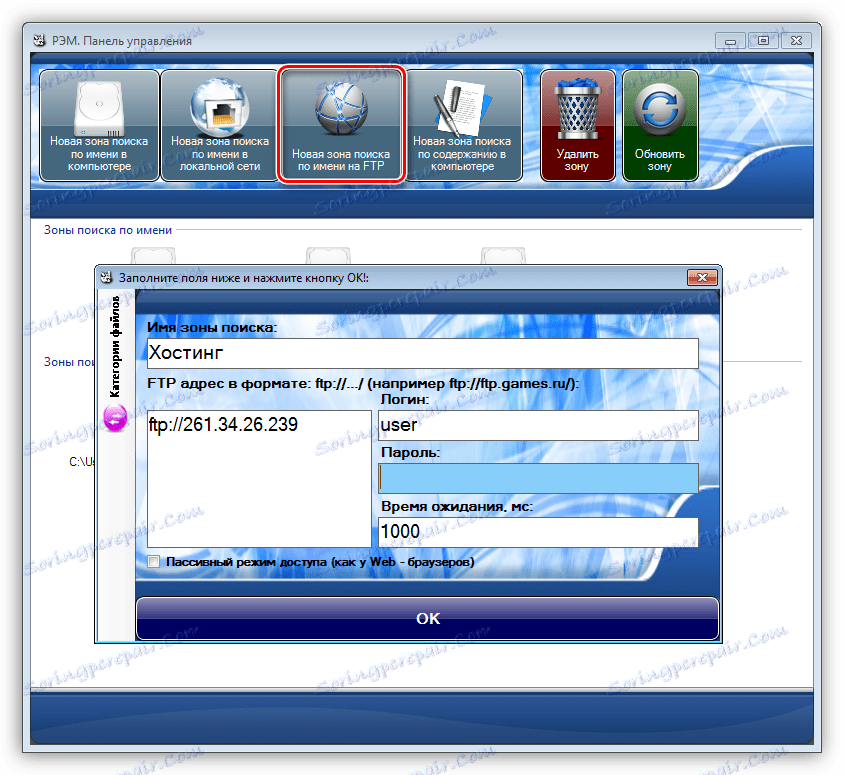Image resolution: width=844 pixels, height=775 pixels.
Task: Minimize the РЭМ control panel window
Action: tap(730, 41)
